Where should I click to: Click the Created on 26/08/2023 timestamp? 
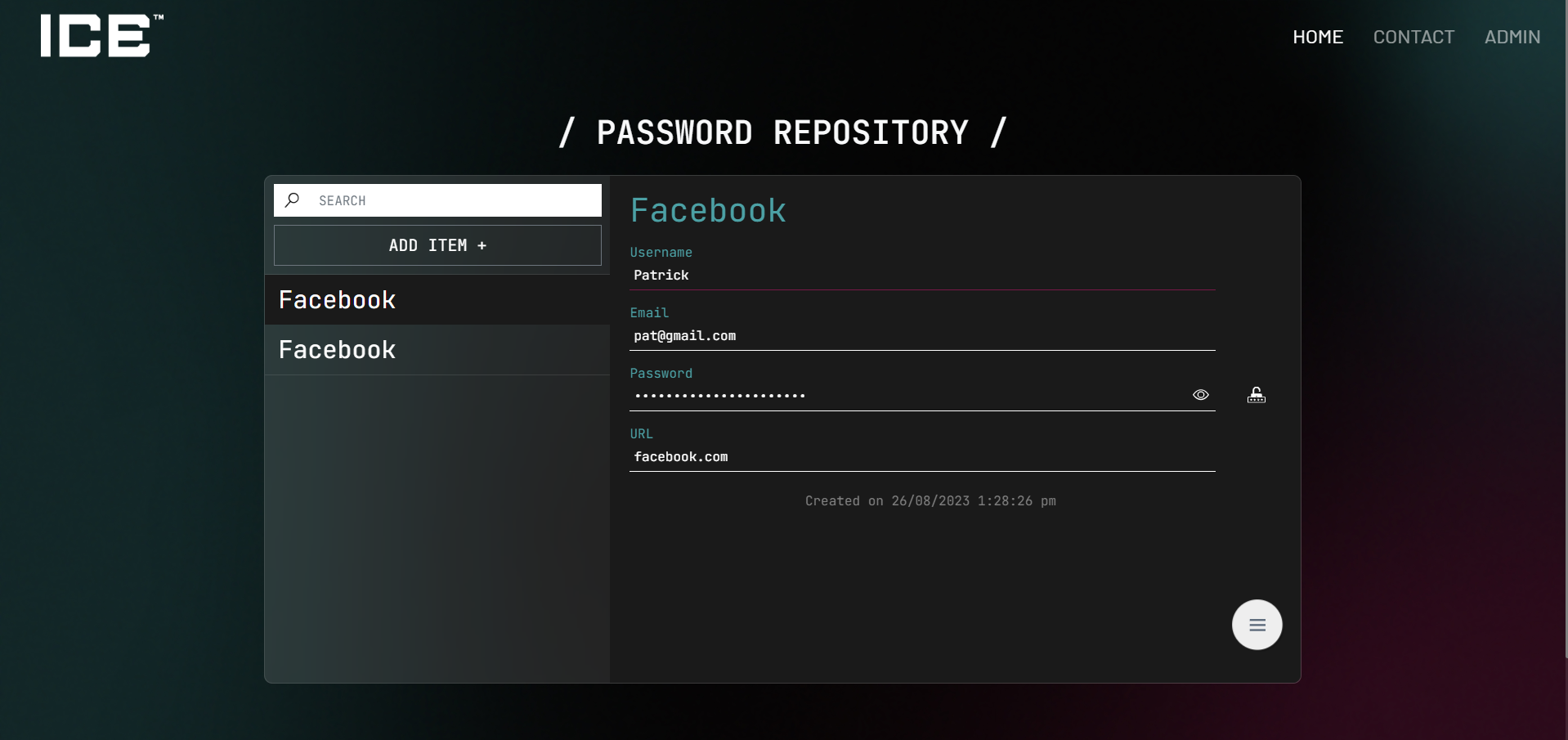(x=930, y=500)
